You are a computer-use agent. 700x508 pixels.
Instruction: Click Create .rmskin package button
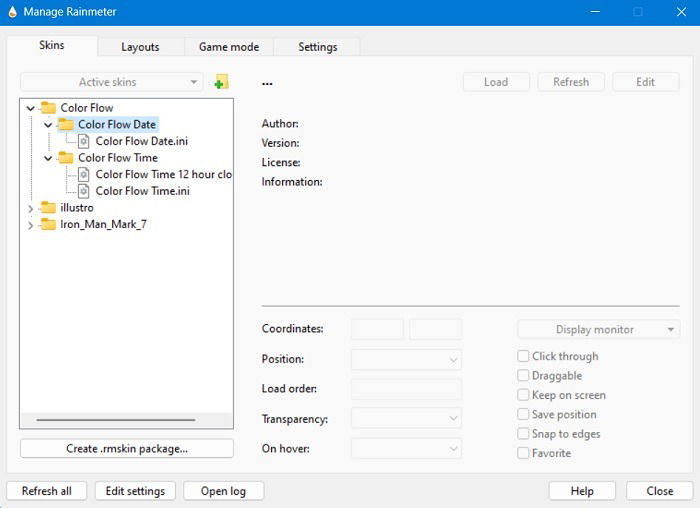point(127,449)
